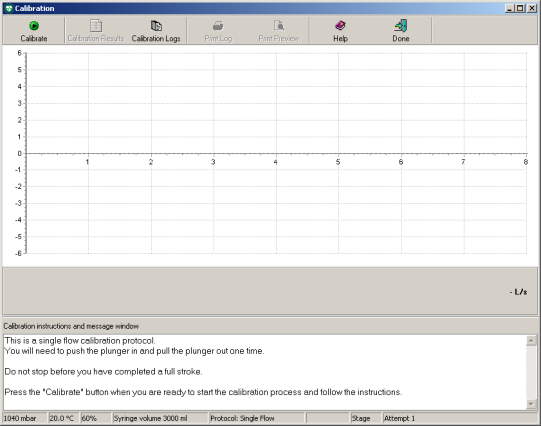This screenshot has height=426, width=541.
Task: Click the Done exit-door icon
Action: pos(401,26)
